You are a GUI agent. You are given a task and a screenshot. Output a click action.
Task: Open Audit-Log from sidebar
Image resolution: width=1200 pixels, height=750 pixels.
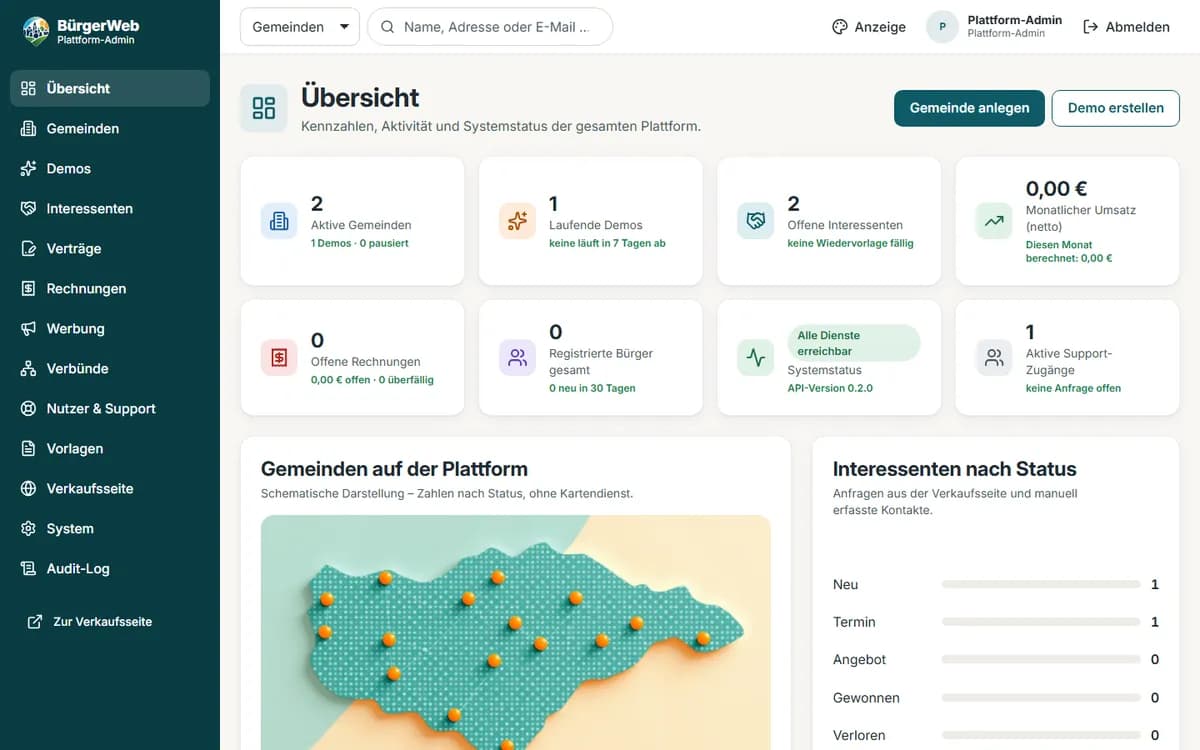point(110,568)
